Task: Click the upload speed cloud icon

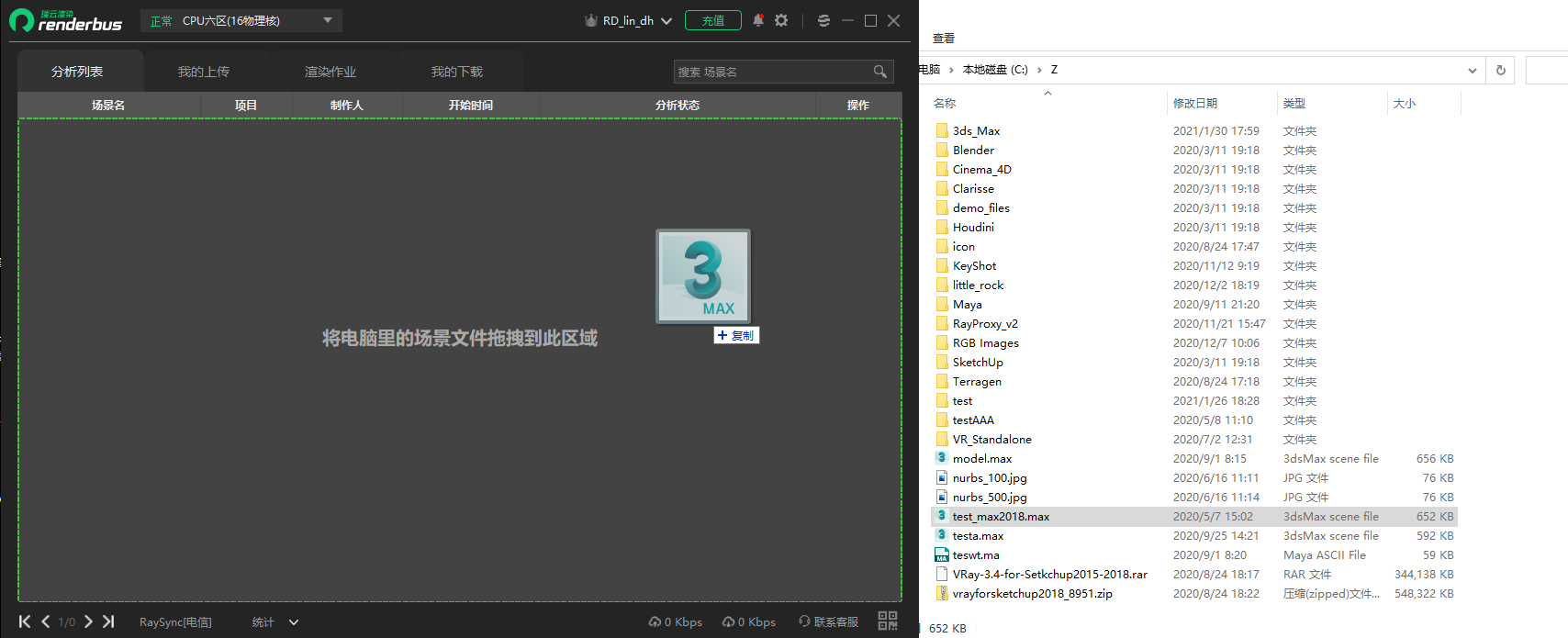Action: tap(655, 621)
